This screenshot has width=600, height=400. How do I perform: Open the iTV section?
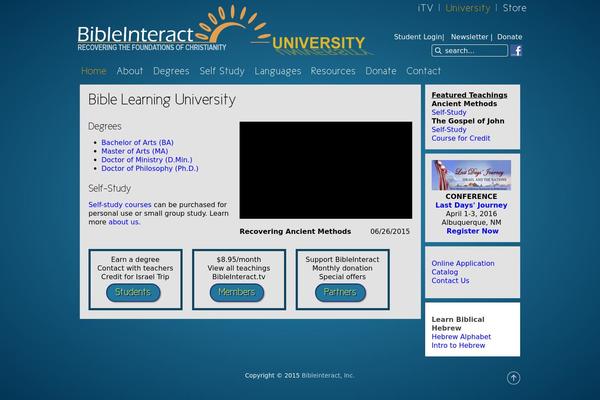pyautogui.click(x=425, y=8)
